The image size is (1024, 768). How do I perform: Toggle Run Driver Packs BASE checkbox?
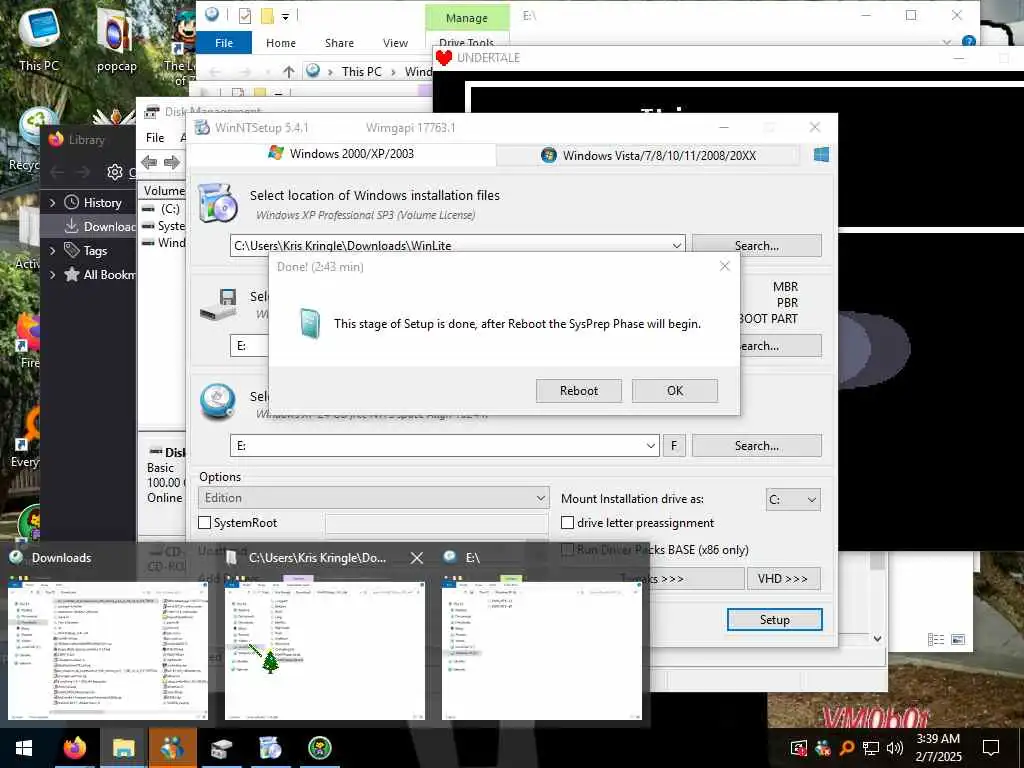coord(568,550)
